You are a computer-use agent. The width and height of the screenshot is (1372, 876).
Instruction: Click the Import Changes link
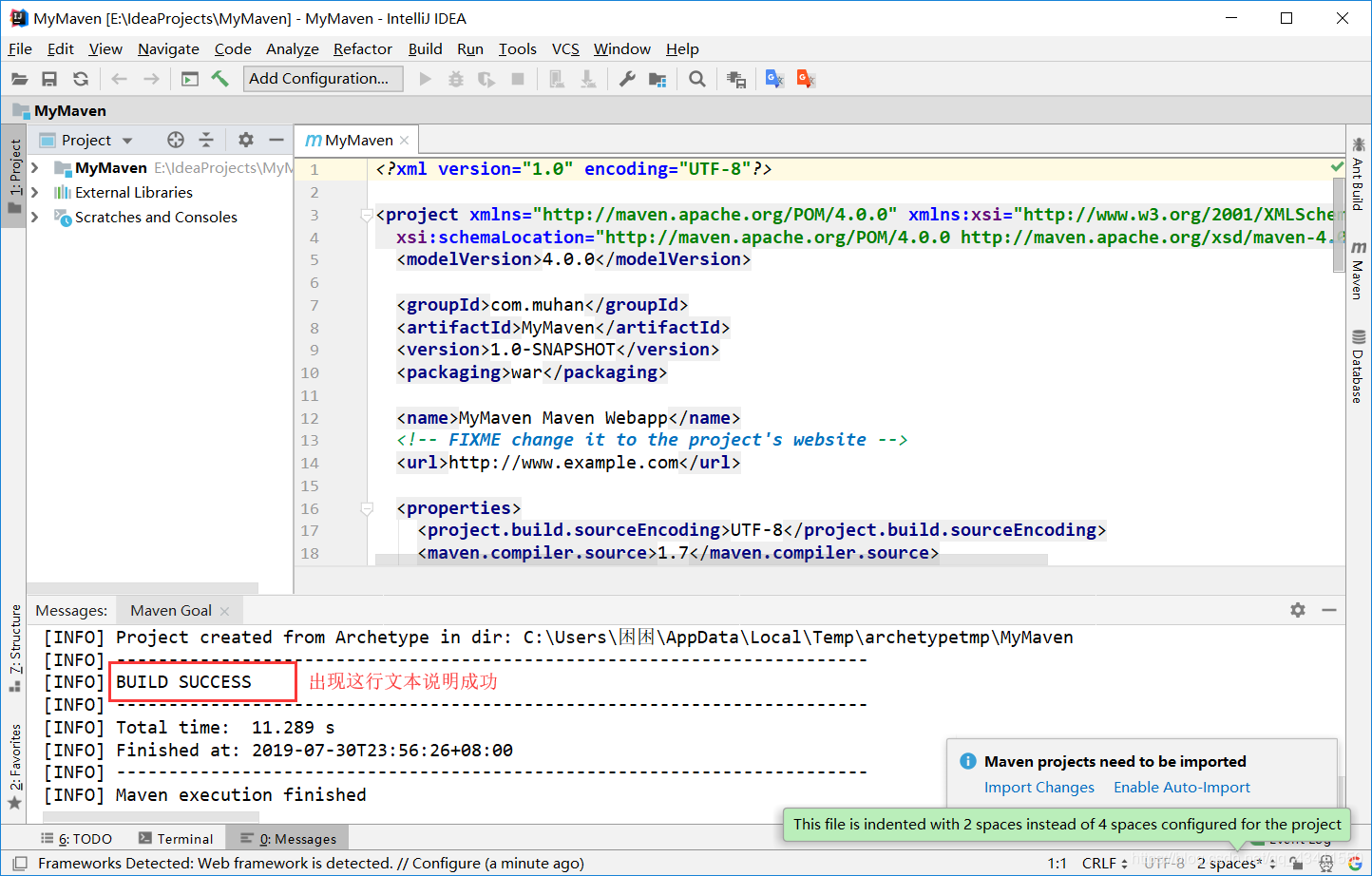tap(1039, 788)
